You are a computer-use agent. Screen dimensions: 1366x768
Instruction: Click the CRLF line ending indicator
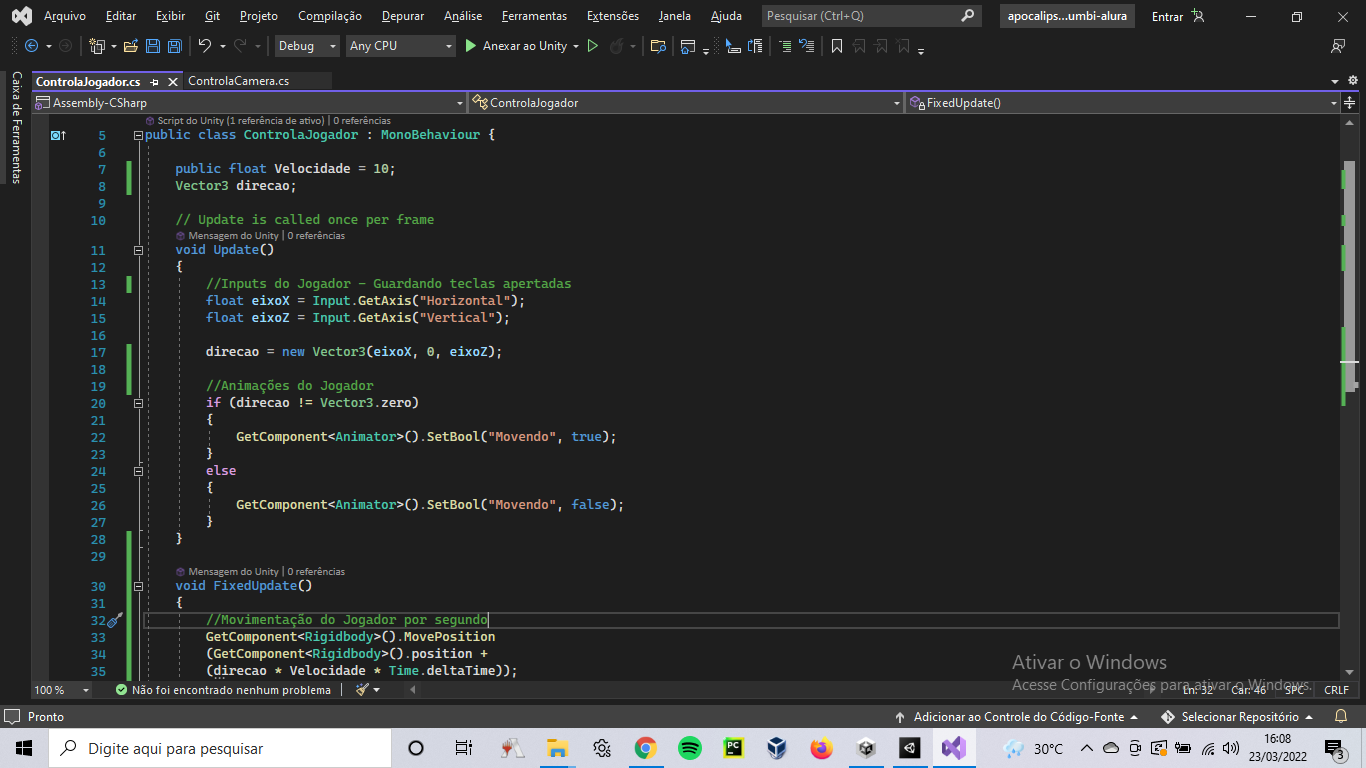coord(1336,690)
